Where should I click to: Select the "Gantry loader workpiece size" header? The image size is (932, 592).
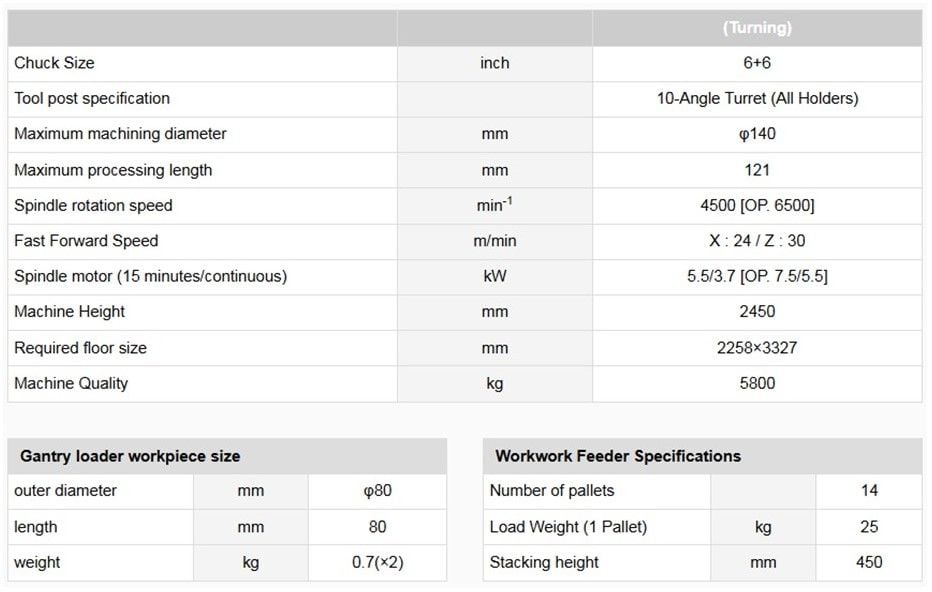point(130,456)
